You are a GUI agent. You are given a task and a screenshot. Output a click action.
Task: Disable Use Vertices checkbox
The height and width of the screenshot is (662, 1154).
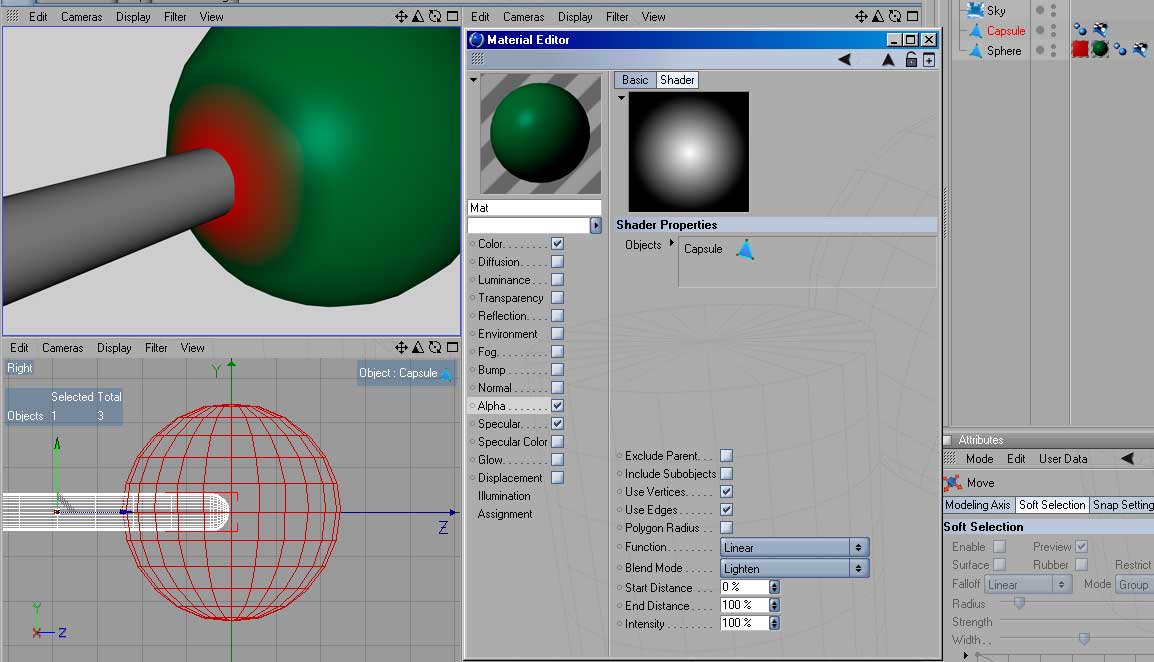point(726,491)
